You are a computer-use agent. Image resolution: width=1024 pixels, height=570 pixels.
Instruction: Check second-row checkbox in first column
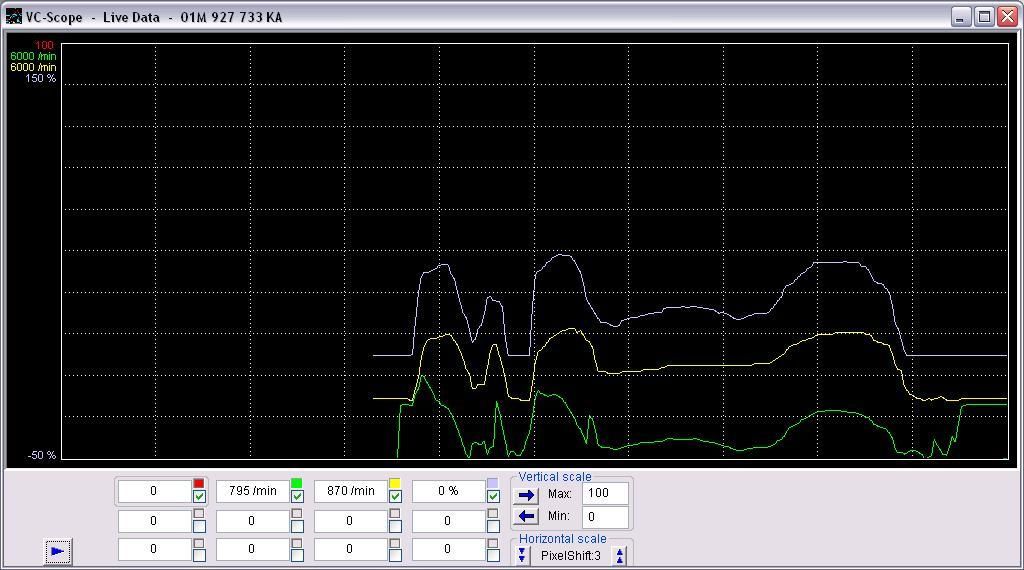point(199,526)
